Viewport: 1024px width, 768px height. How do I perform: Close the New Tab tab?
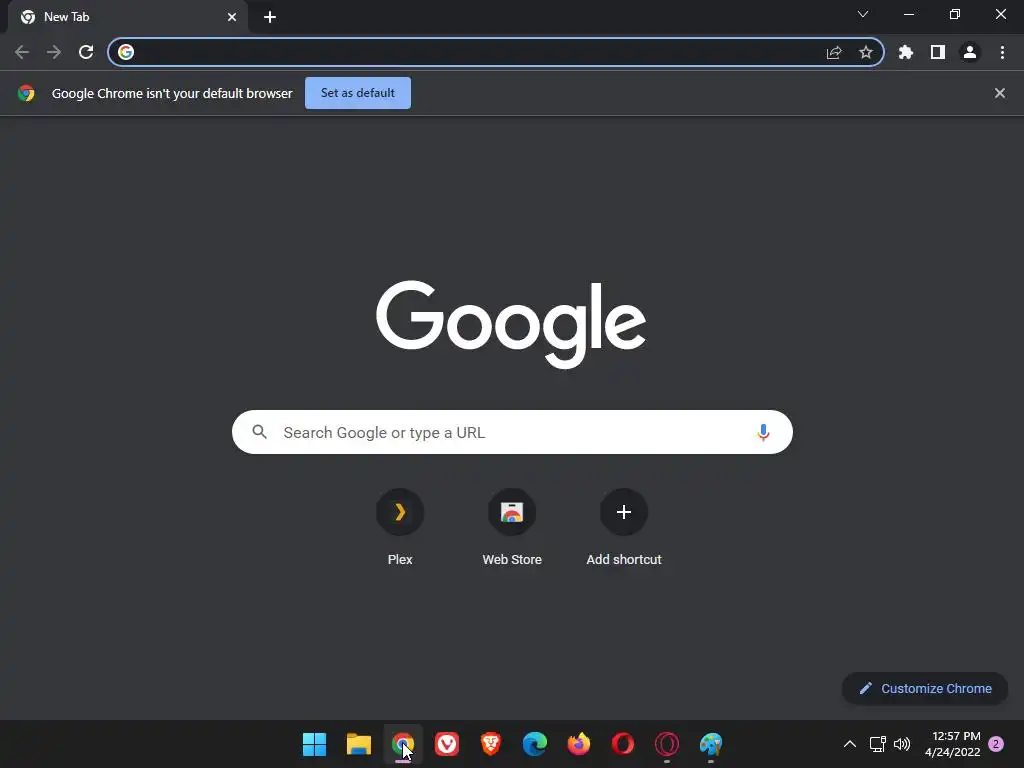pos(232,17)
